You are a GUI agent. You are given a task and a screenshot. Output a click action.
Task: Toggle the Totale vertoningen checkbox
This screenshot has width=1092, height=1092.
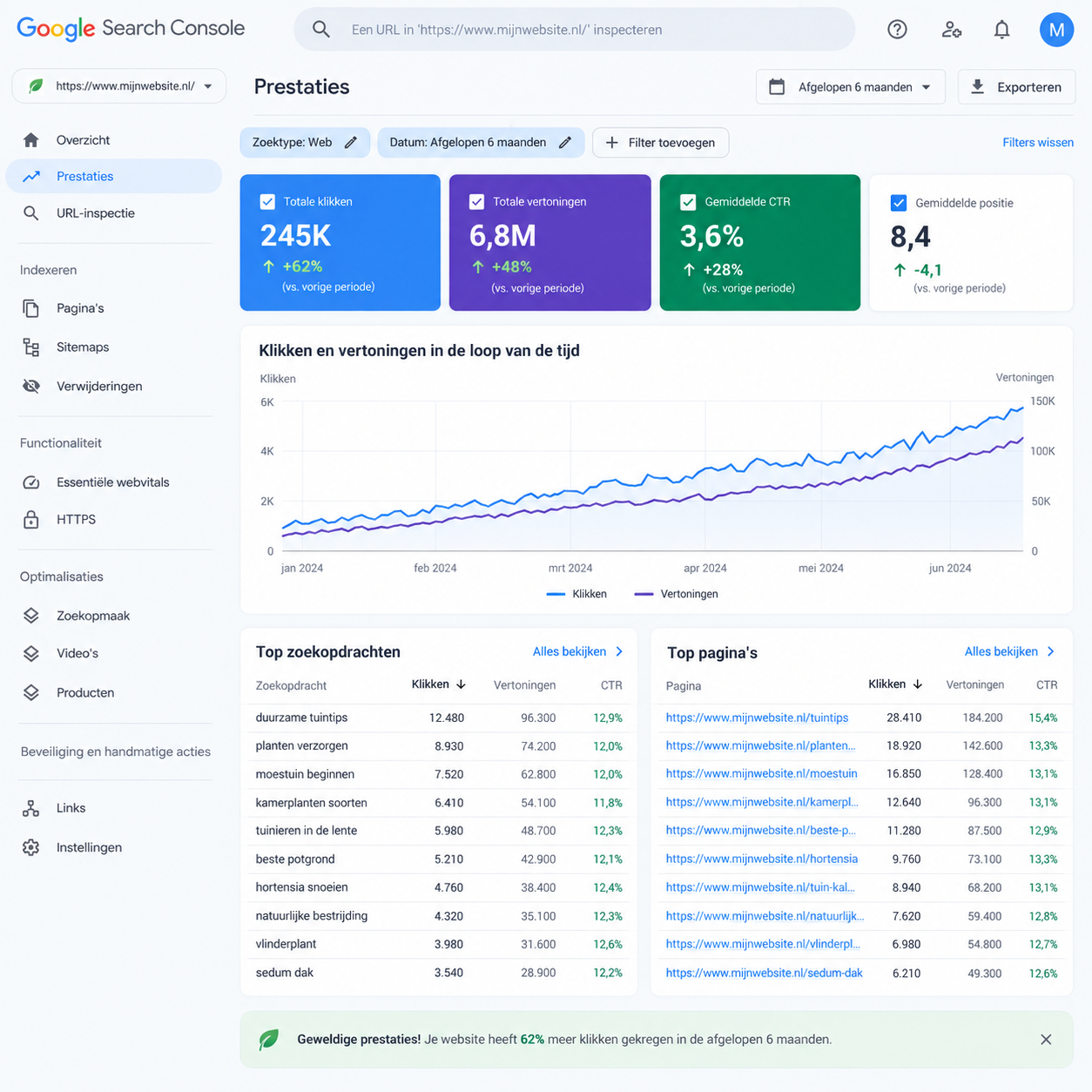click(x=476, y=202)
